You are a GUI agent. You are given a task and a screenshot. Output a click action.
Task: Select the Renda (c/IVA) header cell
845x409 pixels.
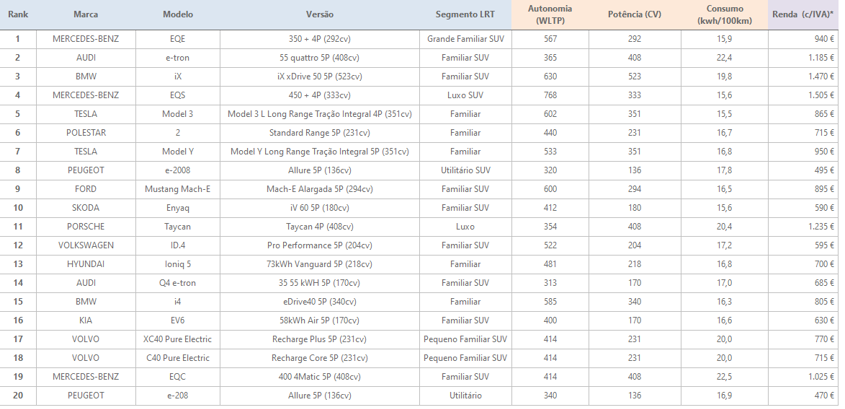pos(803,15)
